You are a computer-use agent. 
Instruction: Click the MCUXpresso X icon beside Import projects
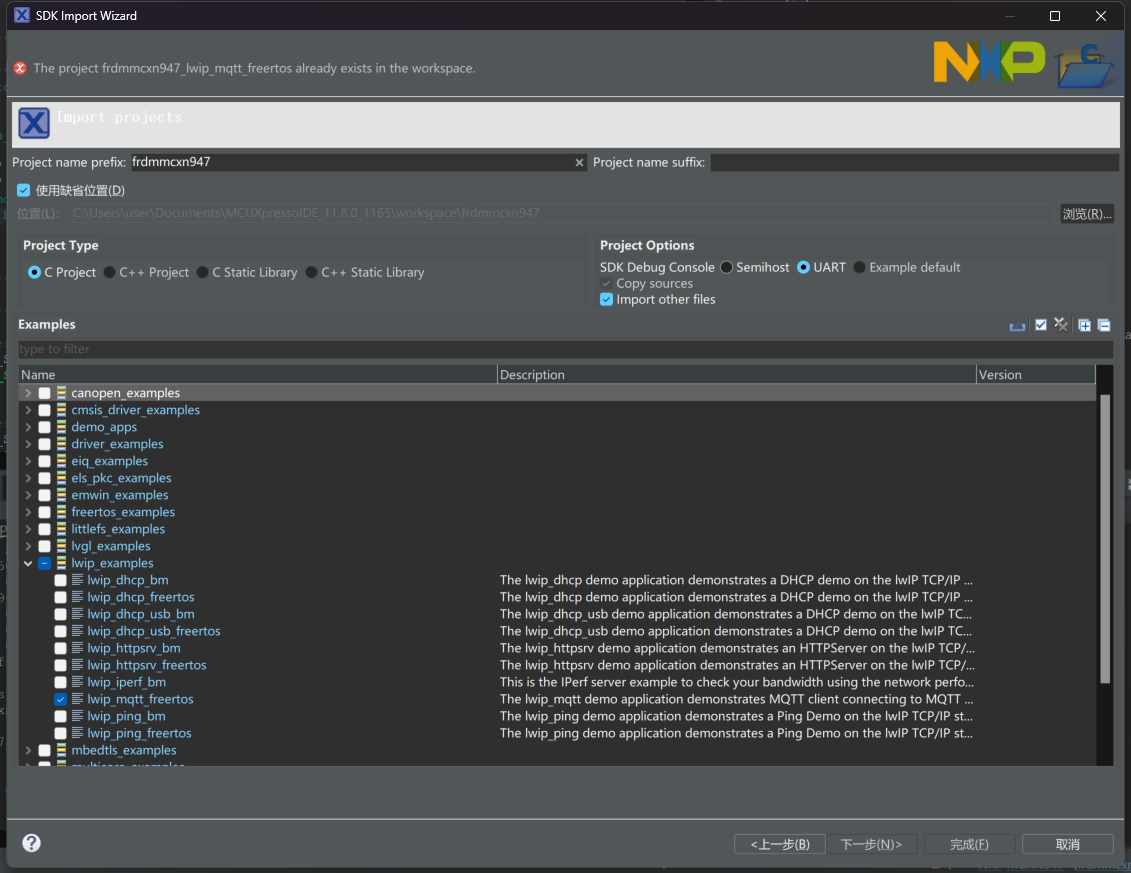pyautogui.click(x=34, y=123)
